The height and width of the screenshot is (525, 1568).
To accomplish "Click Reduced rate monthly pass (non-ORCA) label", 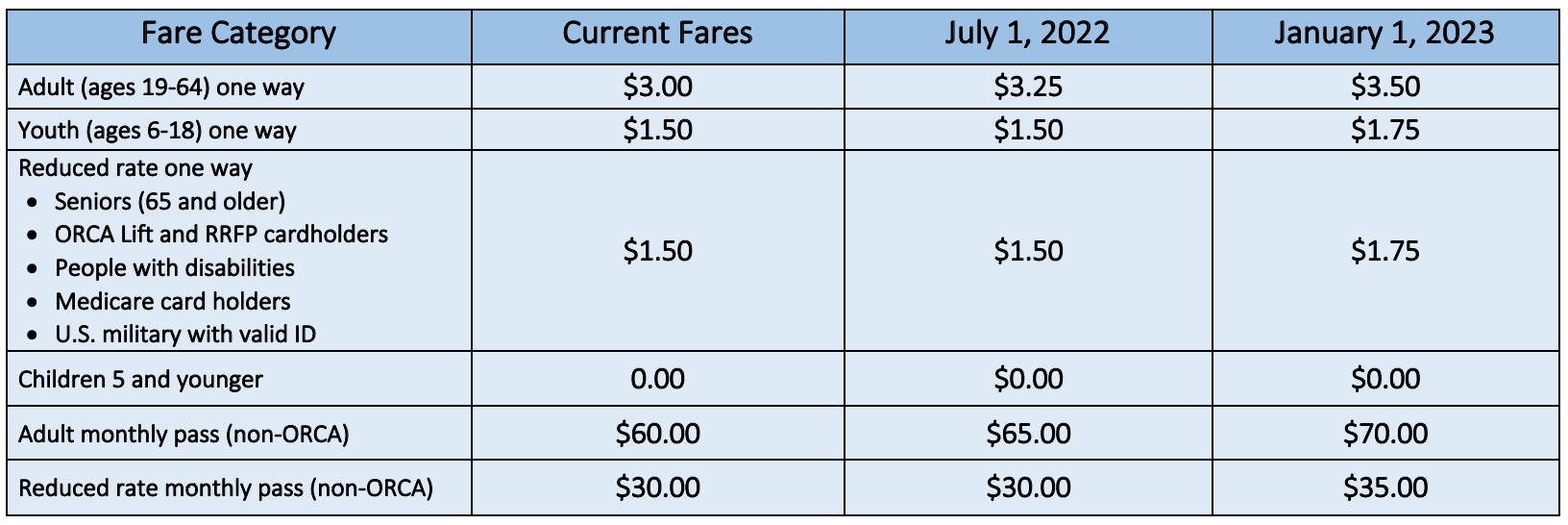I will [226, 488].
